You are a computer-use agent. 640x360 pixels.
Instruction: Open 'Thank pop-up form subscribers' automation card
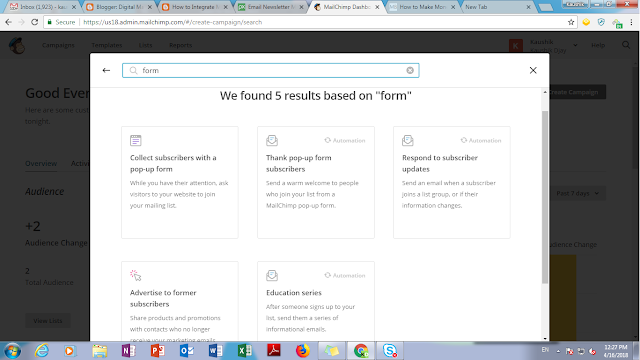[316, 182]
